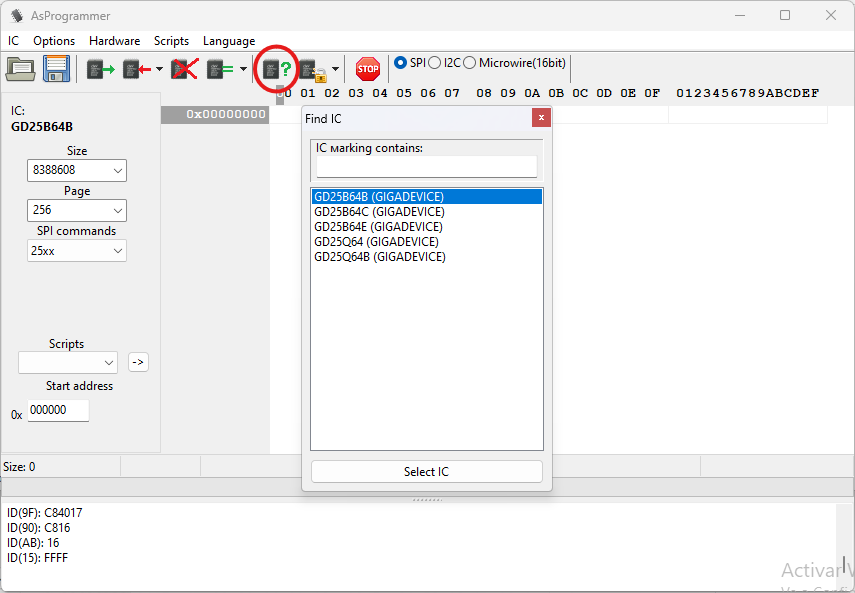Click the log panel splitter grip

click(x=427, y=499)
